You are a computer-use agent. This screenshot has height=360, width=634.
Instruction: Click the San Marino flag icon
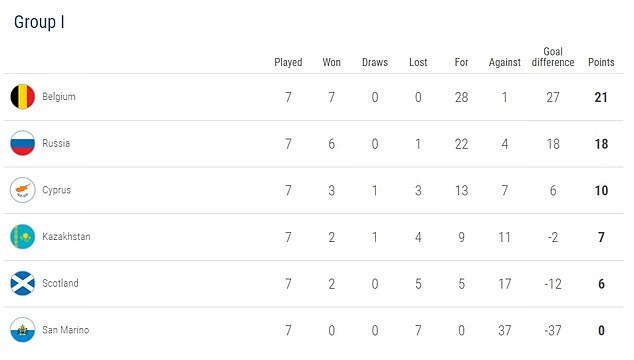(23, 330)
